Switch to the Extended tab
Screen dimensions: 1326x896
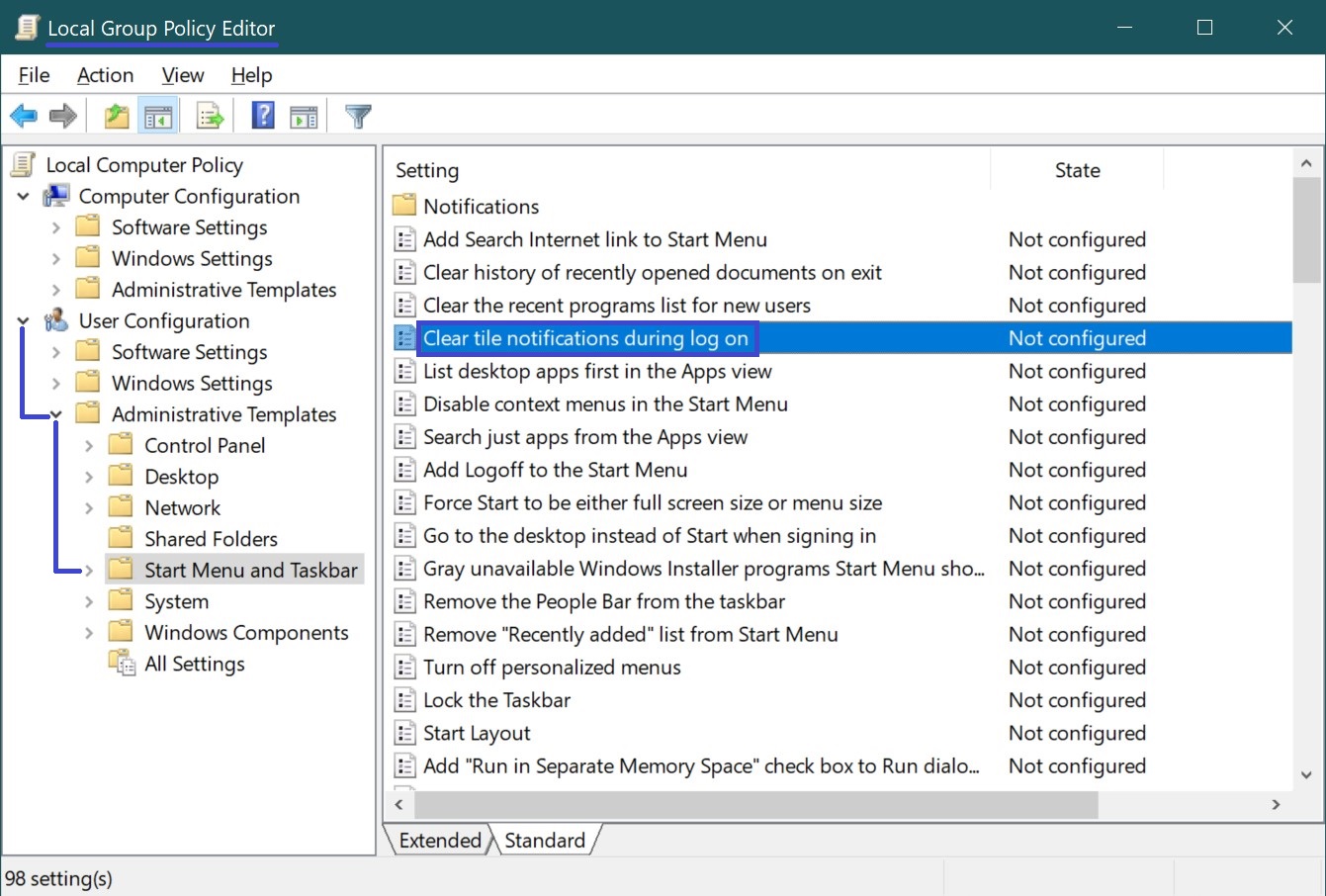click(440, 841)
